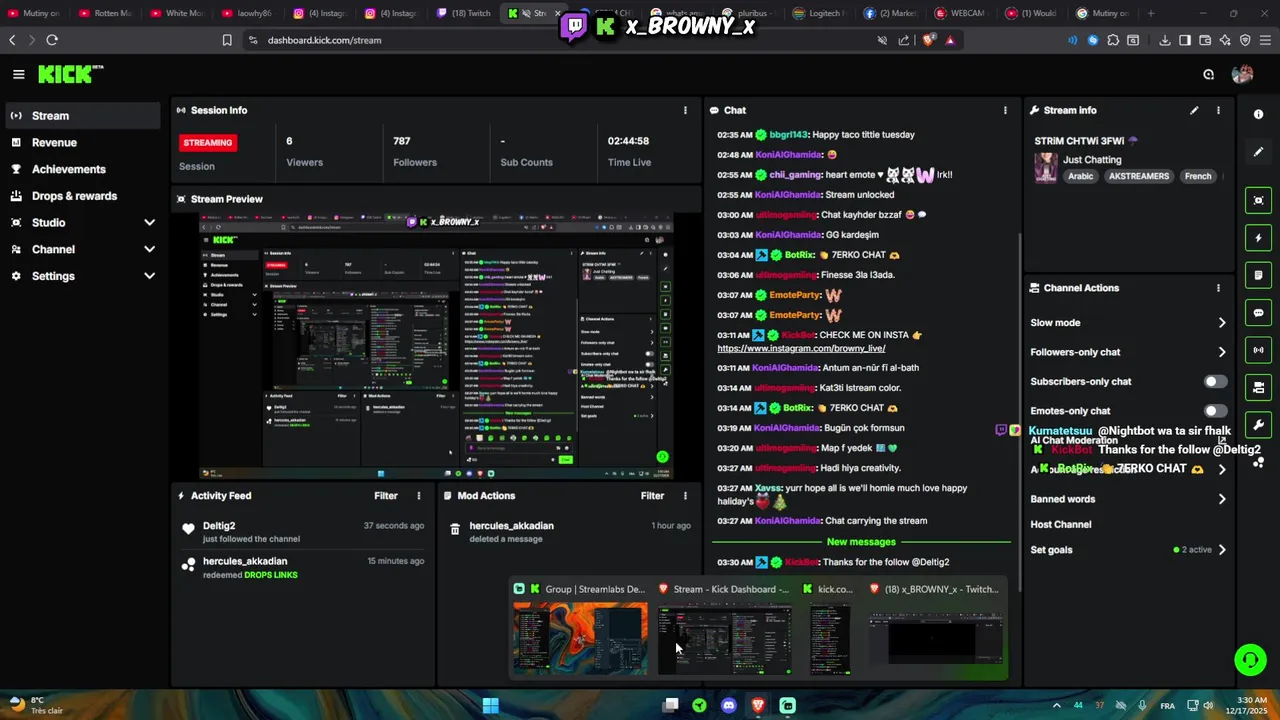The image size is (1280, 720).
Task: Click the browser reload icon
Action: [52, 40]
